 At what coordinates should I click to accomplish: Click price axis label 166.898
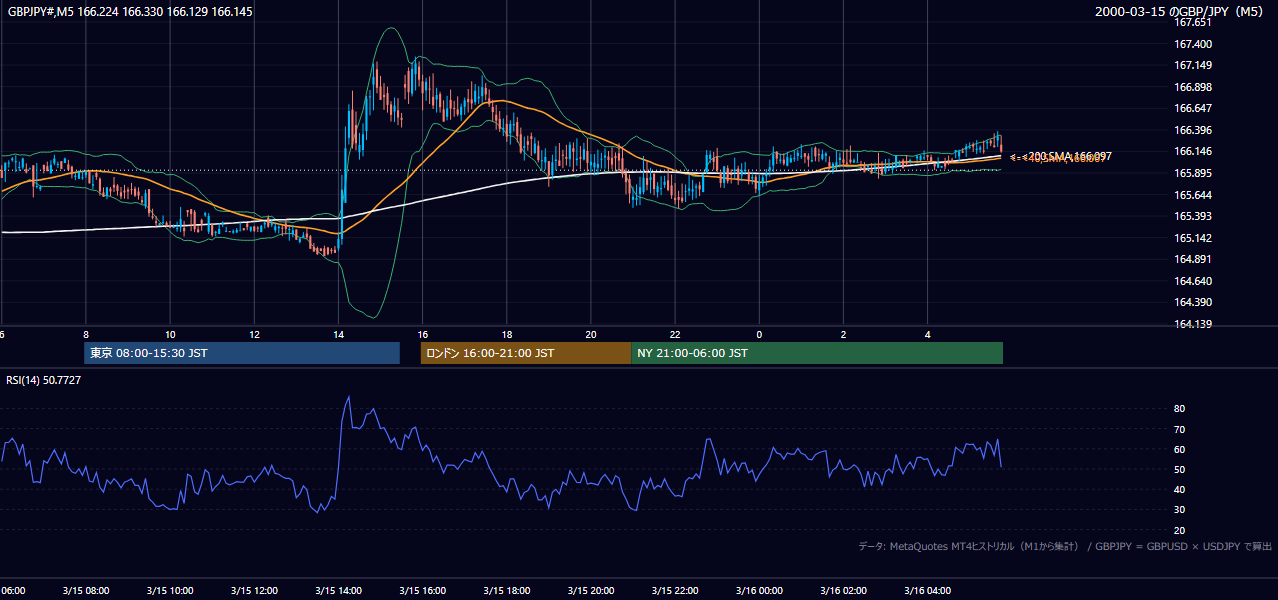click(x=1194, y=87)
